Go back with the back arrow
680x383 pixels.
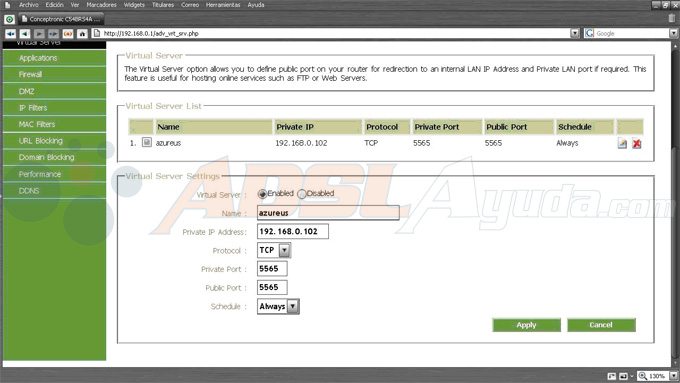[25, 33]
